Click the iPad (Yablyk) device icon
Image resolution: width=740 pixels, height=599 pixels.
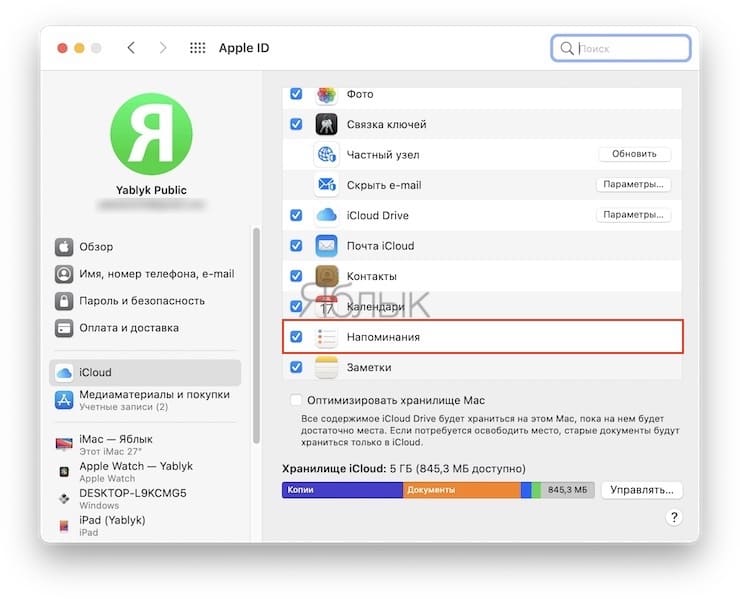[x=64, y=525]
